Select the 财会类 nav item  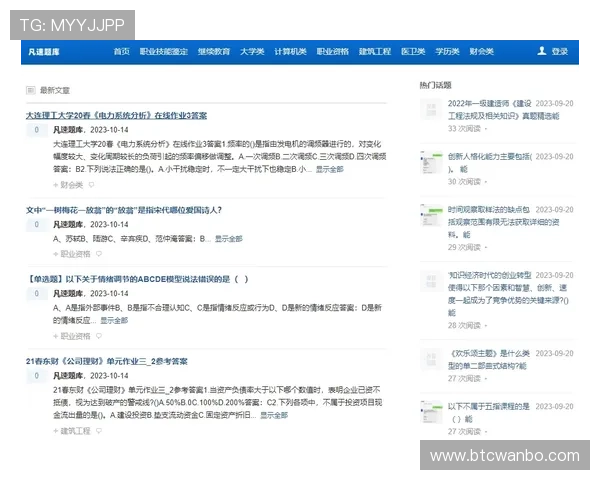(x=482, y=51)
